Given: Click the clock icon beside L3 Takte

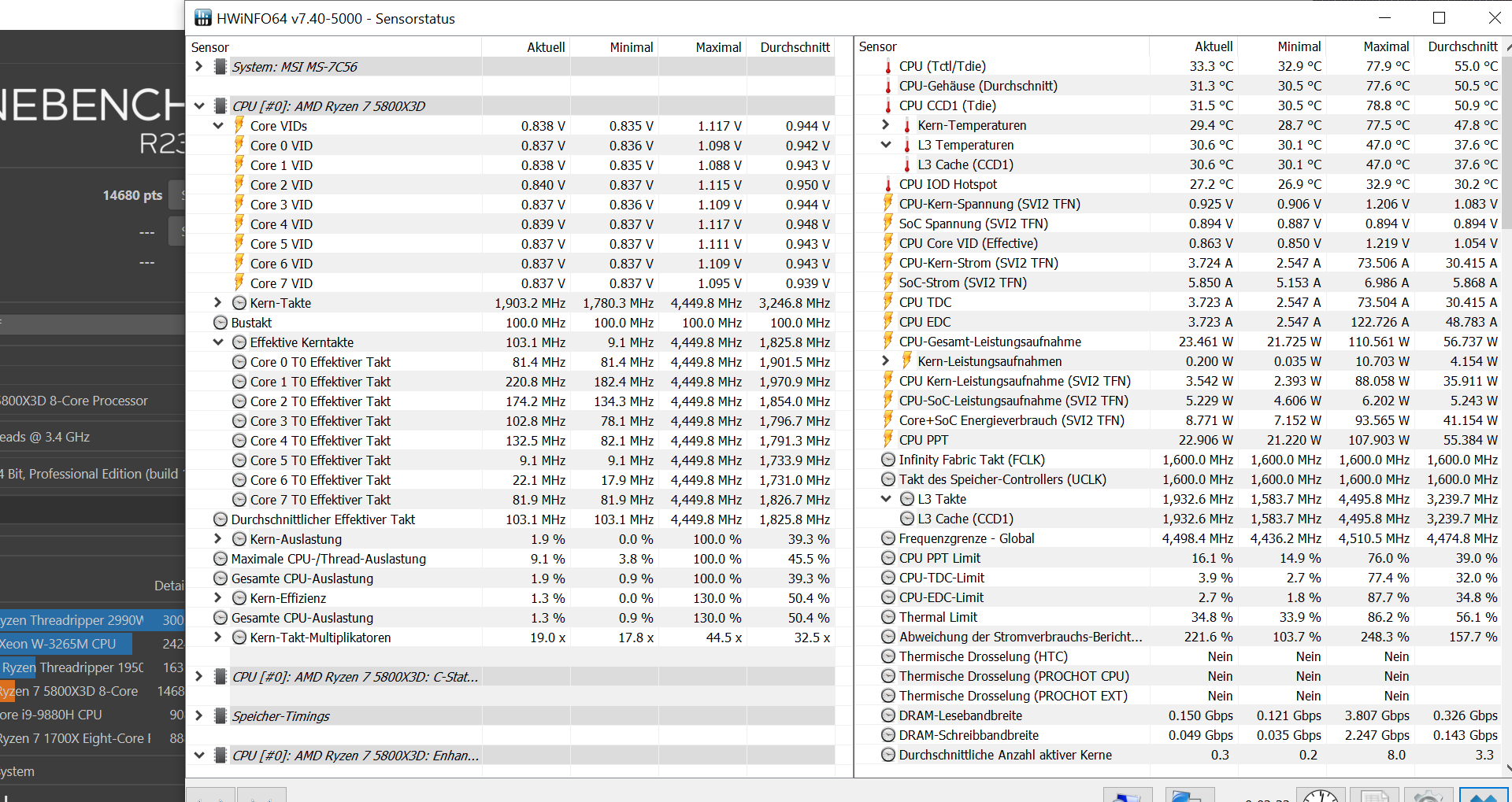Looking at the screenshot, I should 907,499.
